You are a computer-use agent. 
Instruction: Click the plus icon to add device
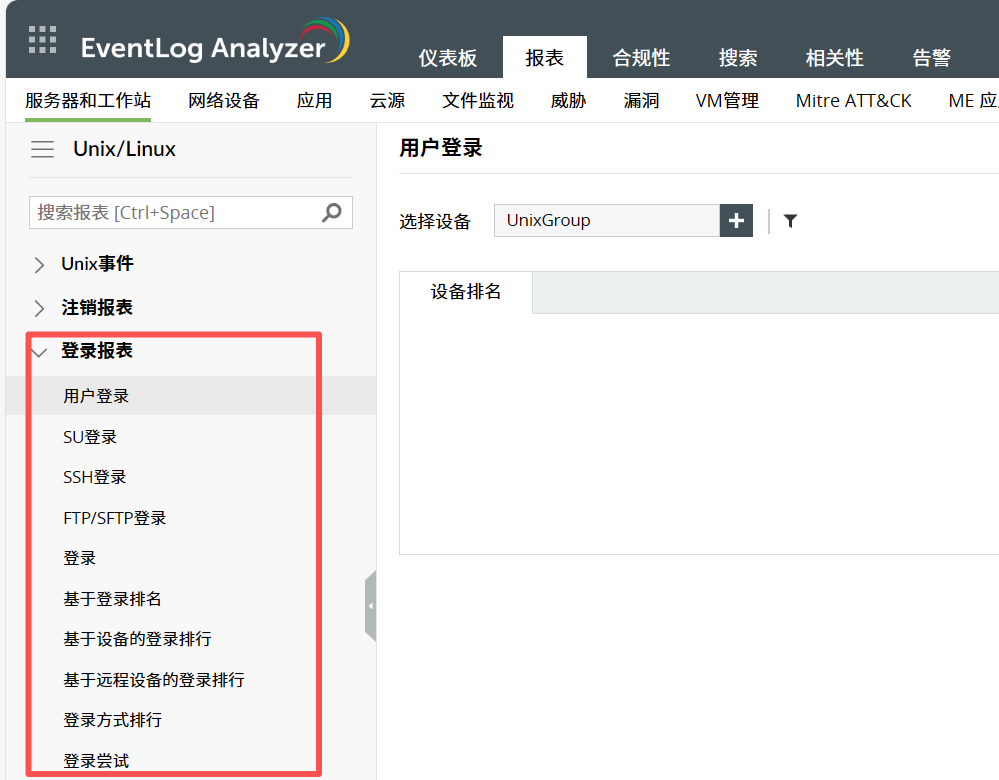tap(736, 221)
